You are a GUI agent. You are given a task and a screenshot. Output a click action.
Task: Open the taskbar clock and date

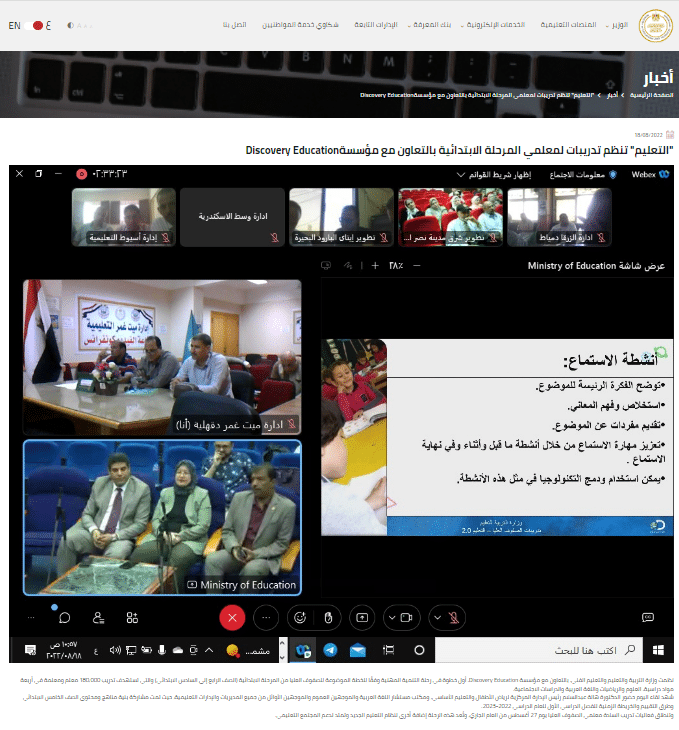[64, 650]
